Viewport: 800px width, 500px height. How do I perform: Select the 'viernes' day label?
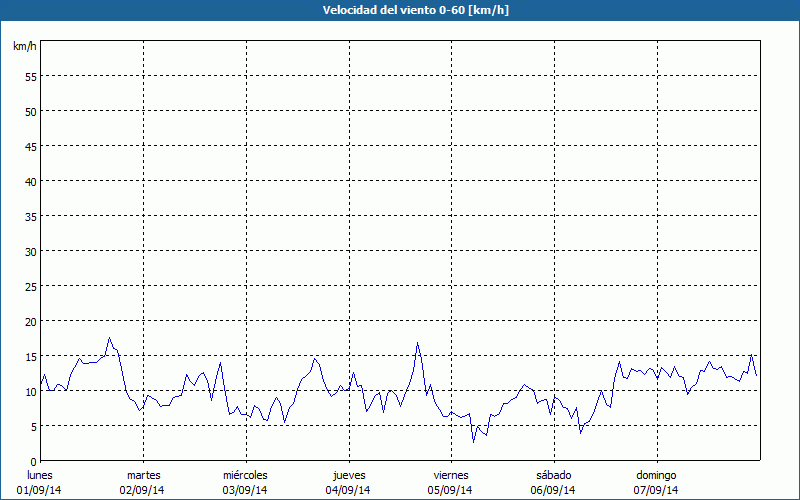[450, 475]
